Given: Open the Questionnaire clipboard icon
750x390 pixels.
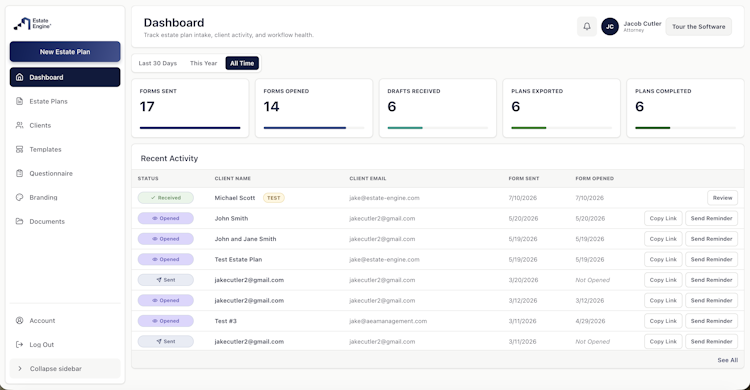Looking at the screenshot, I should [x=20, y=173].
